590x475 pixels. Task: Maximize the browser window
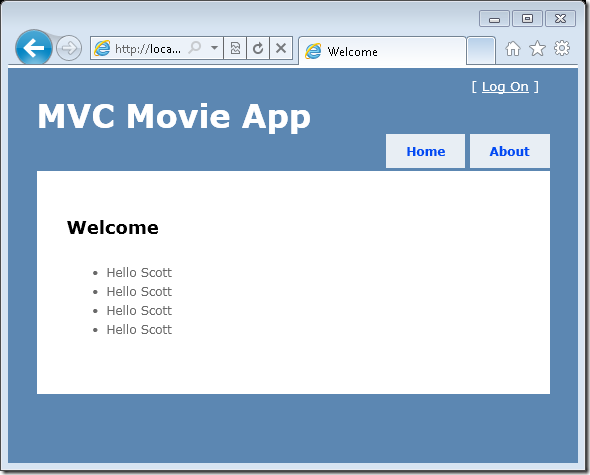(x=527, y=19)
